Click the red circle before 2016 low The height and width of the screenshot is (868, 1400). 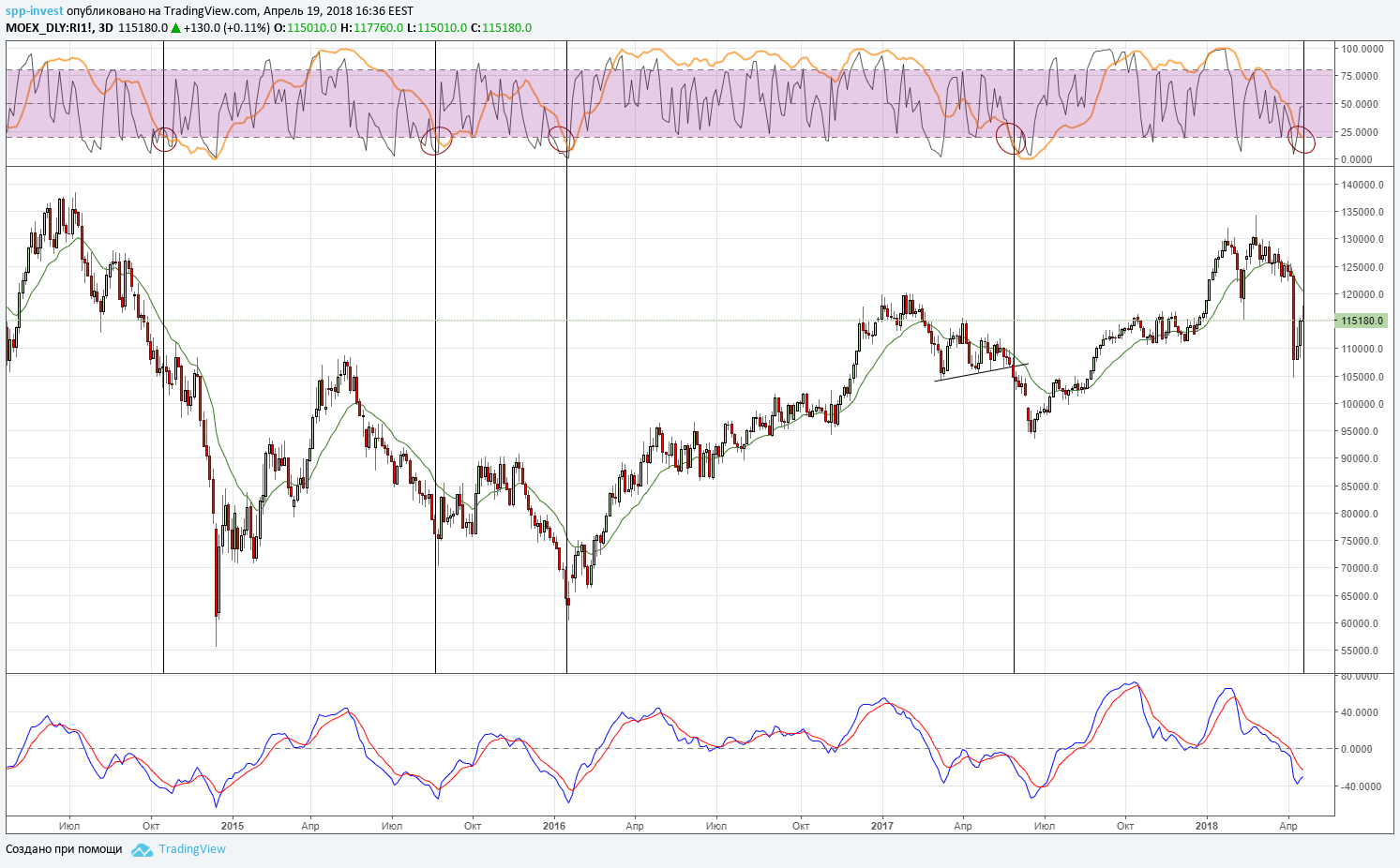(x=561, y=140)
